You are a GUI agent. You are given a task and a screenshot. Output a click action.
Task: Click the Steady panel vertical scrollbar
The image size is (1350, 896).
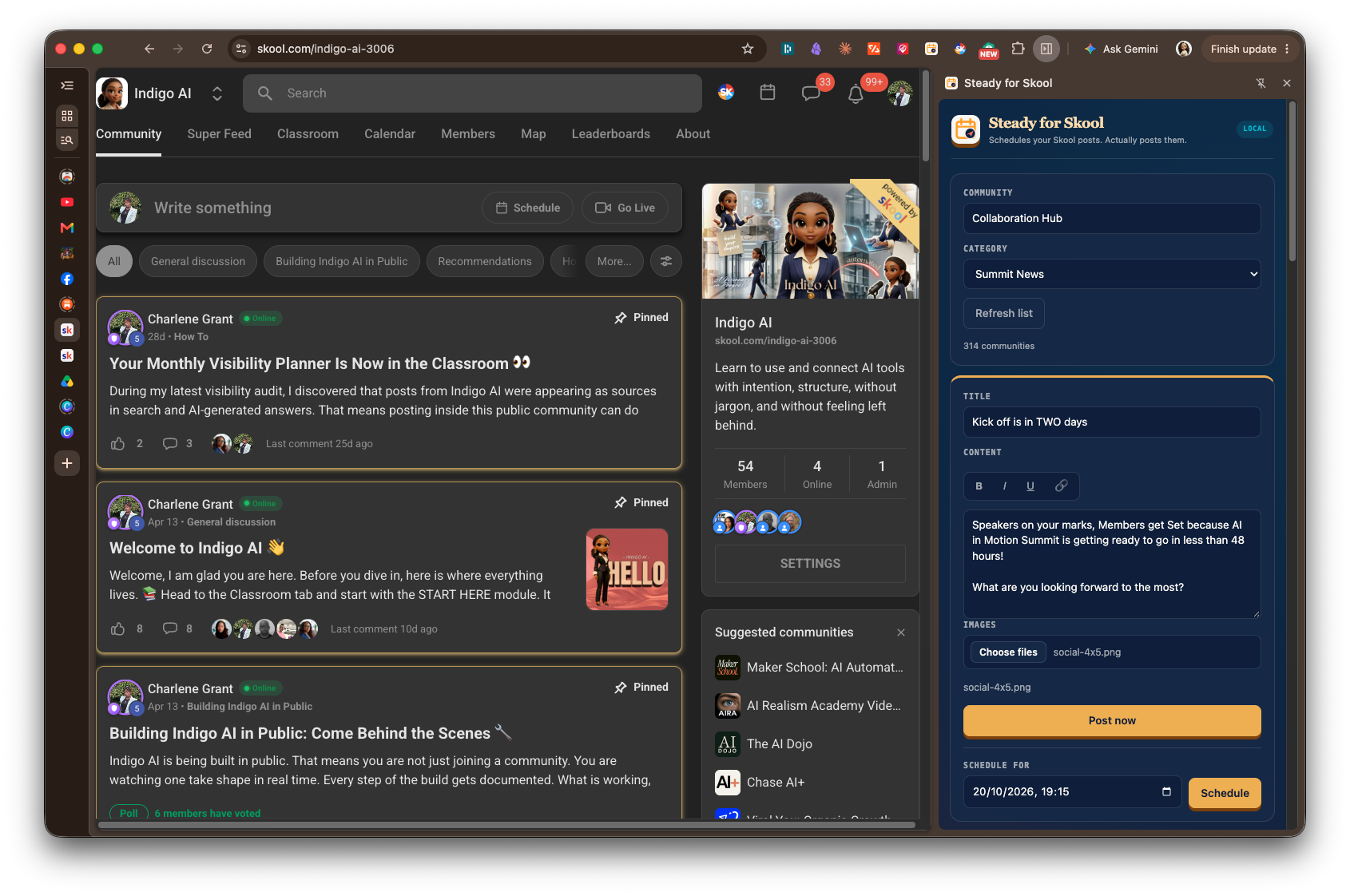click(1292, 180)
